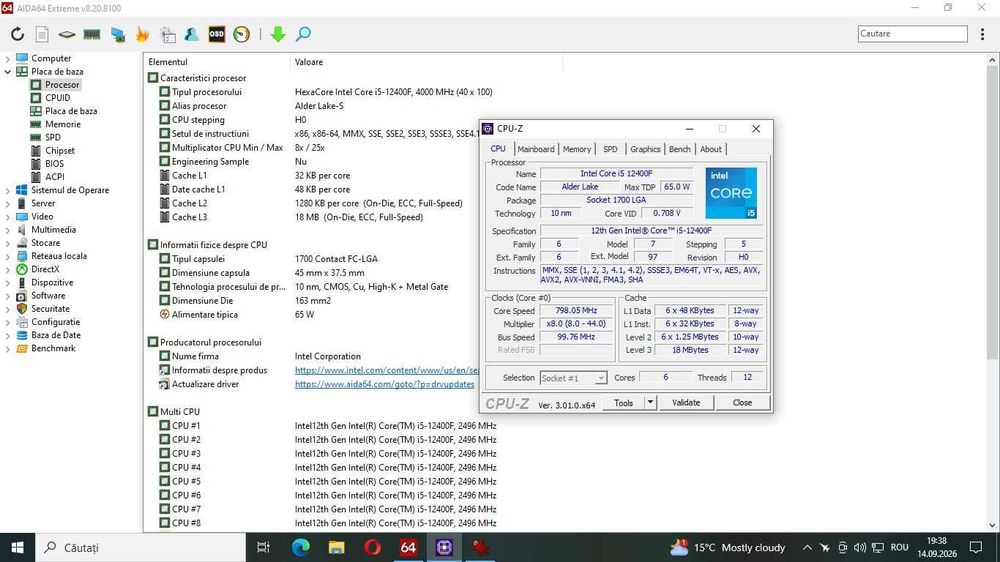Select Procesor tree item
1000x562 pixels.
click(62, 84)
